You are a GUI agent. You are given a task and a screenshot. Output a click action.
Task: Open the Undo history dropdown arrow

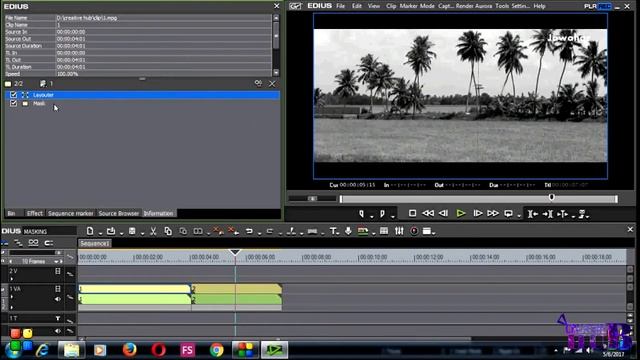(x=259, y=233)
